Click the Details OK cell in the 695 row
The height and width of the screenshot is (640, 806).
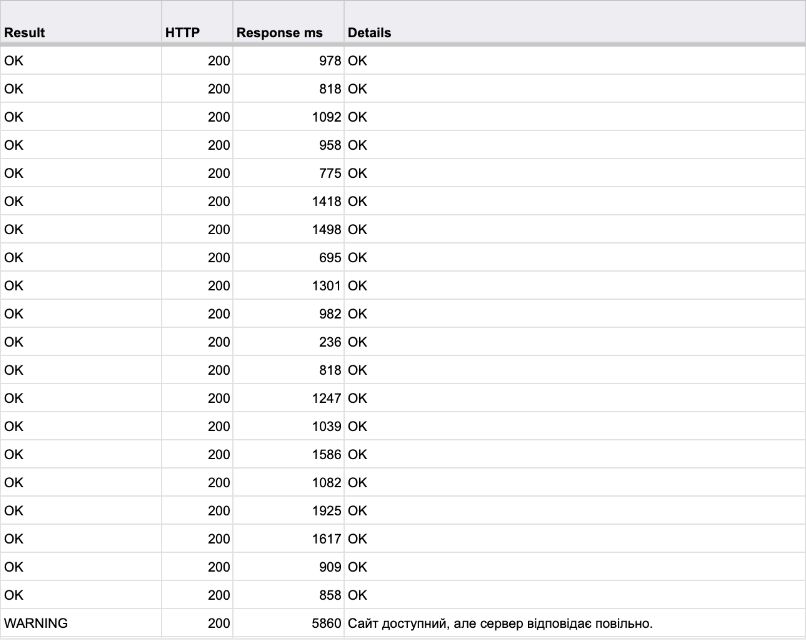[575, 258]
